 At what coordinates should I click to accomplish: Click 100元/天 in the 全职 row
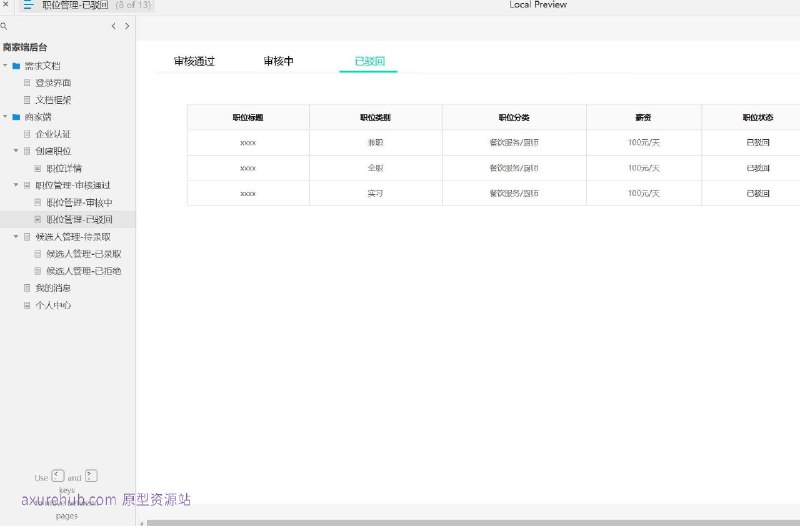[x=644, y=168]
